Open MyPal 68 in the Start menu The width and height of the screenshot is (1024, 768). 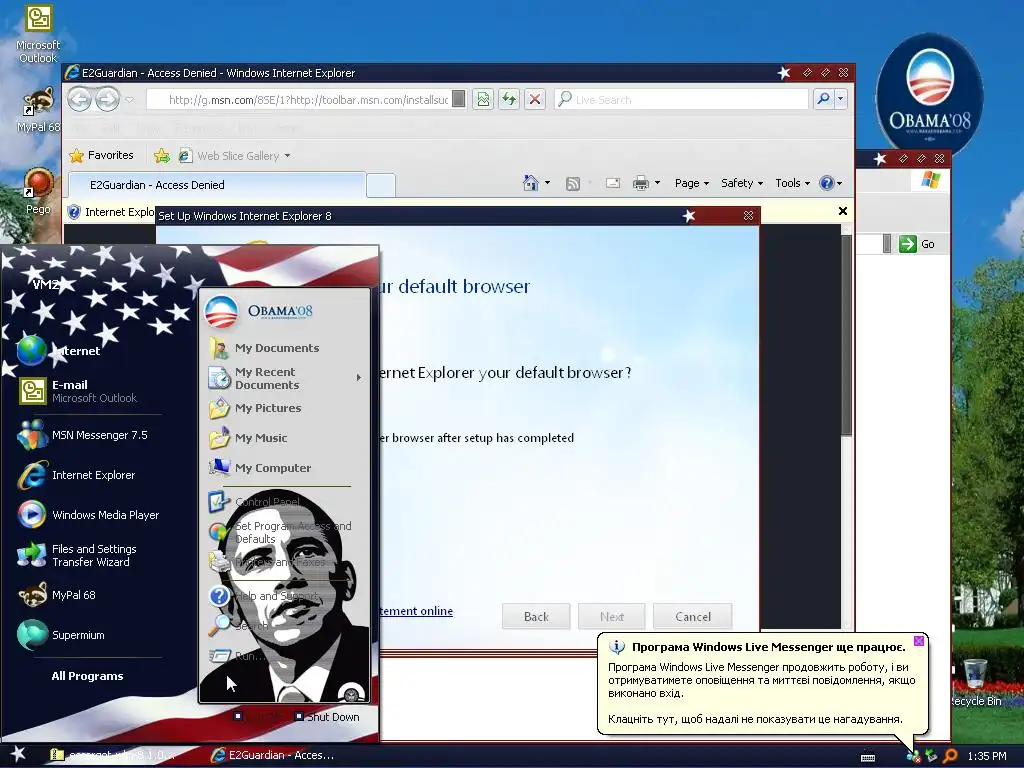90,595
